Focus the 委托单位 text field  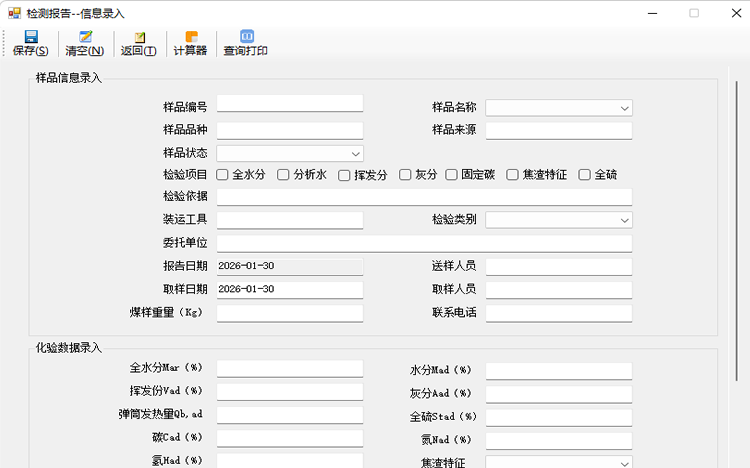tap(424, 243)
